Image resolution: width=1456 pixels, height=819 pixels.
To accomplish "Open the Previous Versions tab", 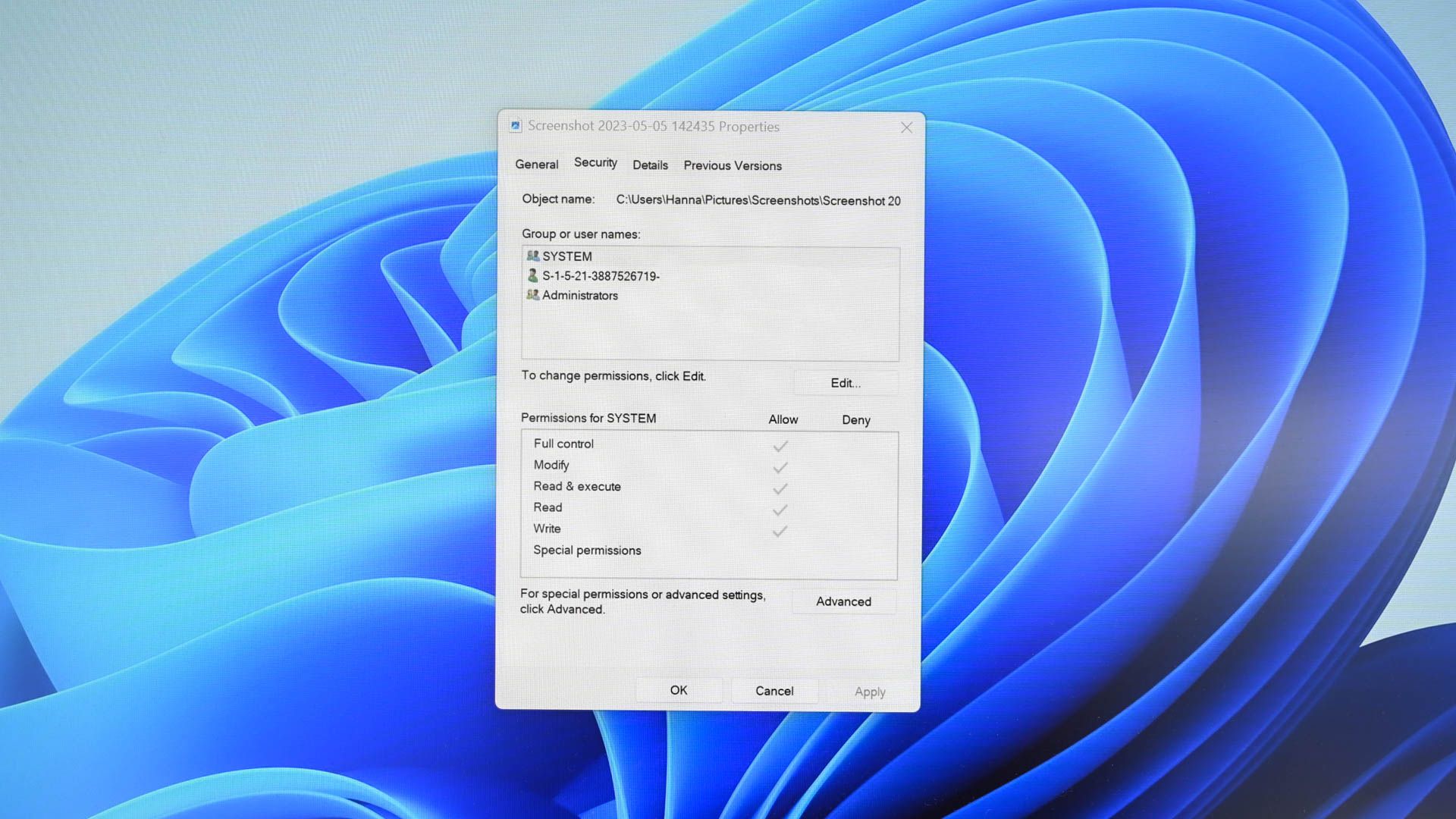I will [x=732, y=165].
